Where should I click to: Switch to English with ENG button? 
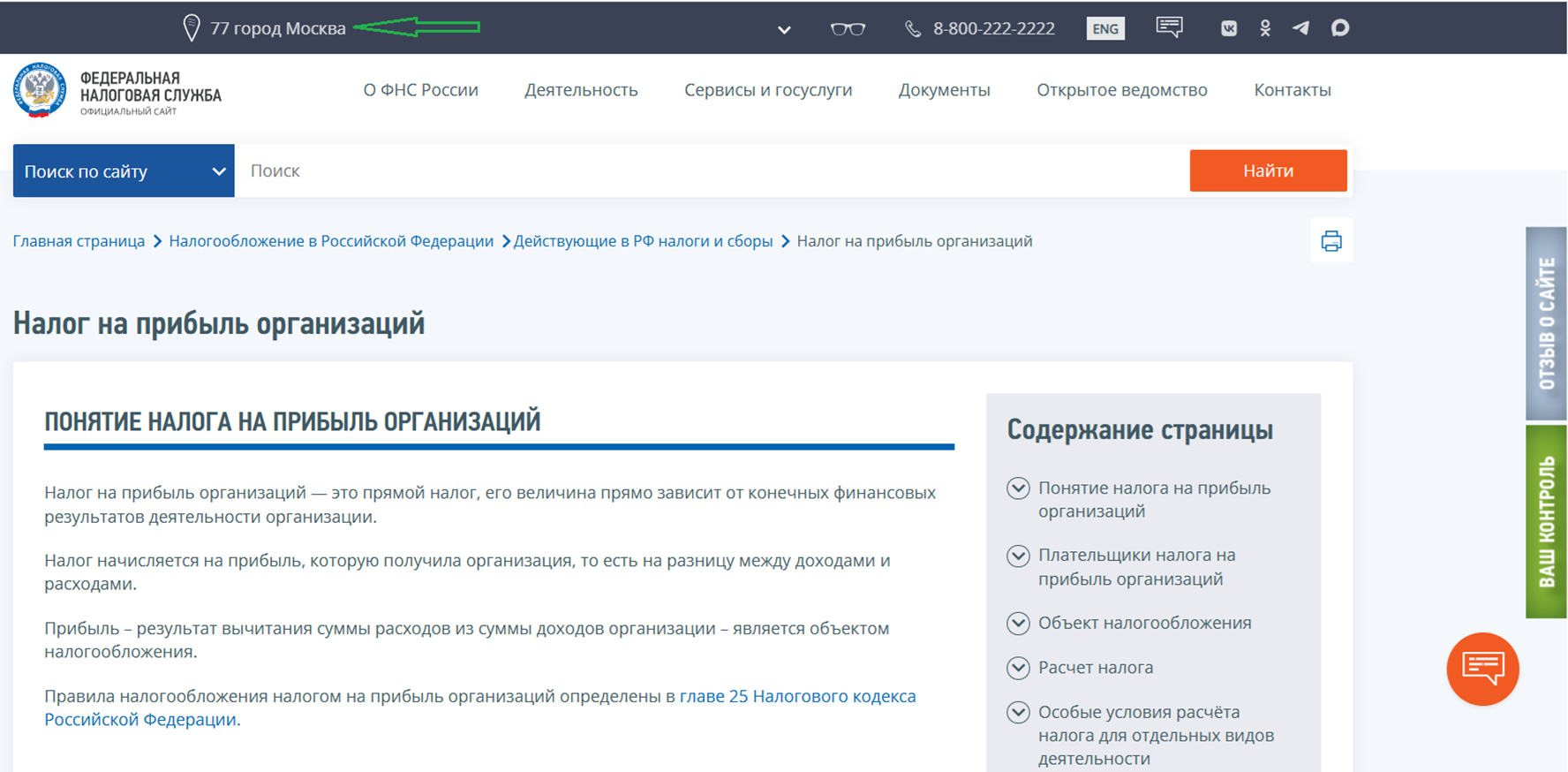click(1104, 28)
